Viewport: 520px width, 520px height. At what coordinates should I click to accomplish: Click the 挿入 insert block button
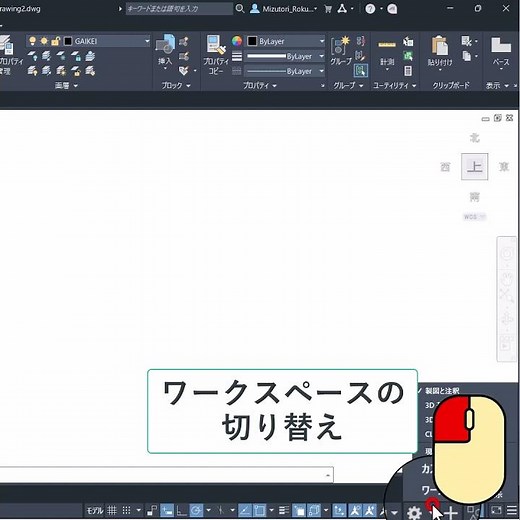[165, 52]
